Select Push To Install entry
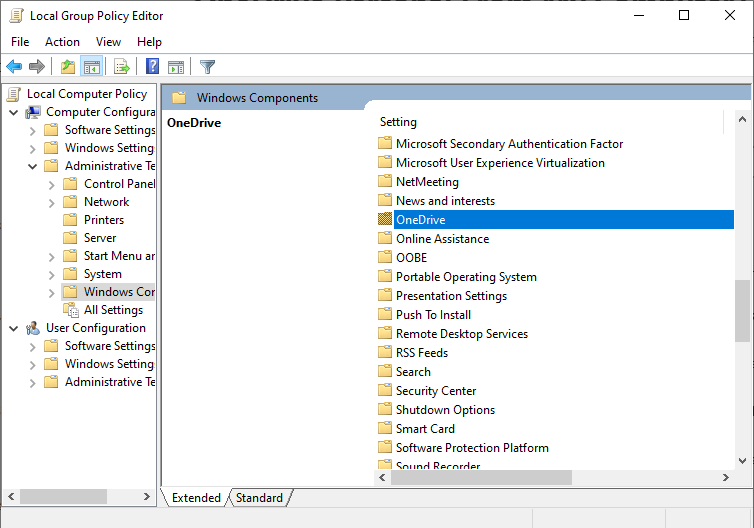This screenshot has height=528, width=754. pyautogui.click(x=433, y=314)
